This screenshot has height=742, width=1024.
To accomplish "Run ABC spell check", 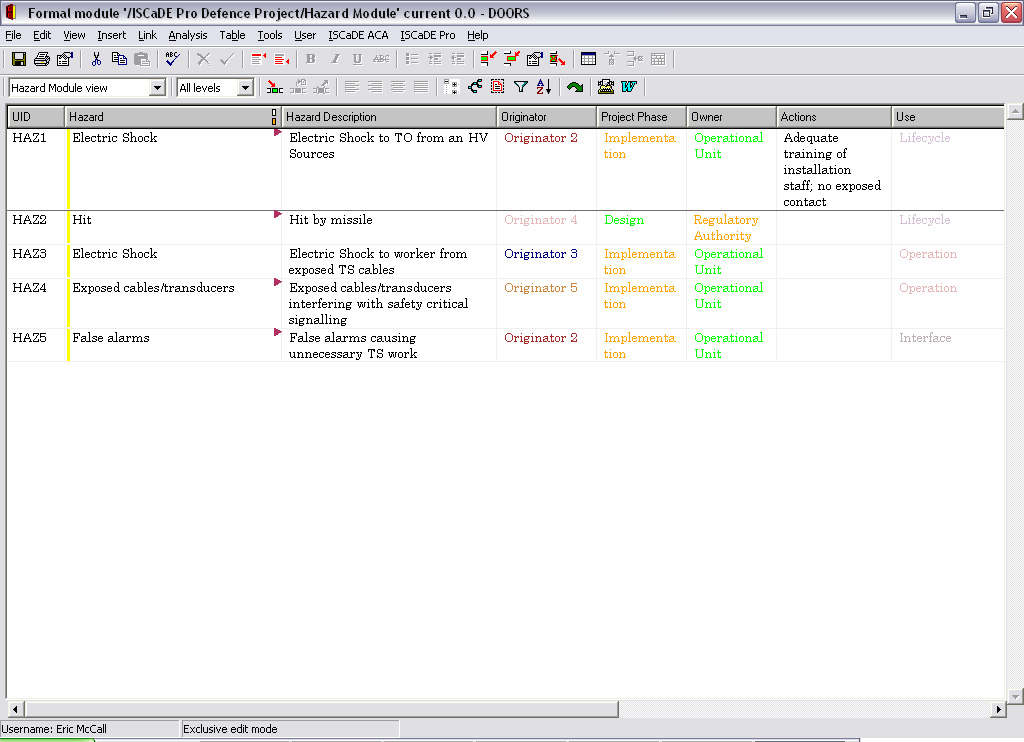I will click(172, 59).
